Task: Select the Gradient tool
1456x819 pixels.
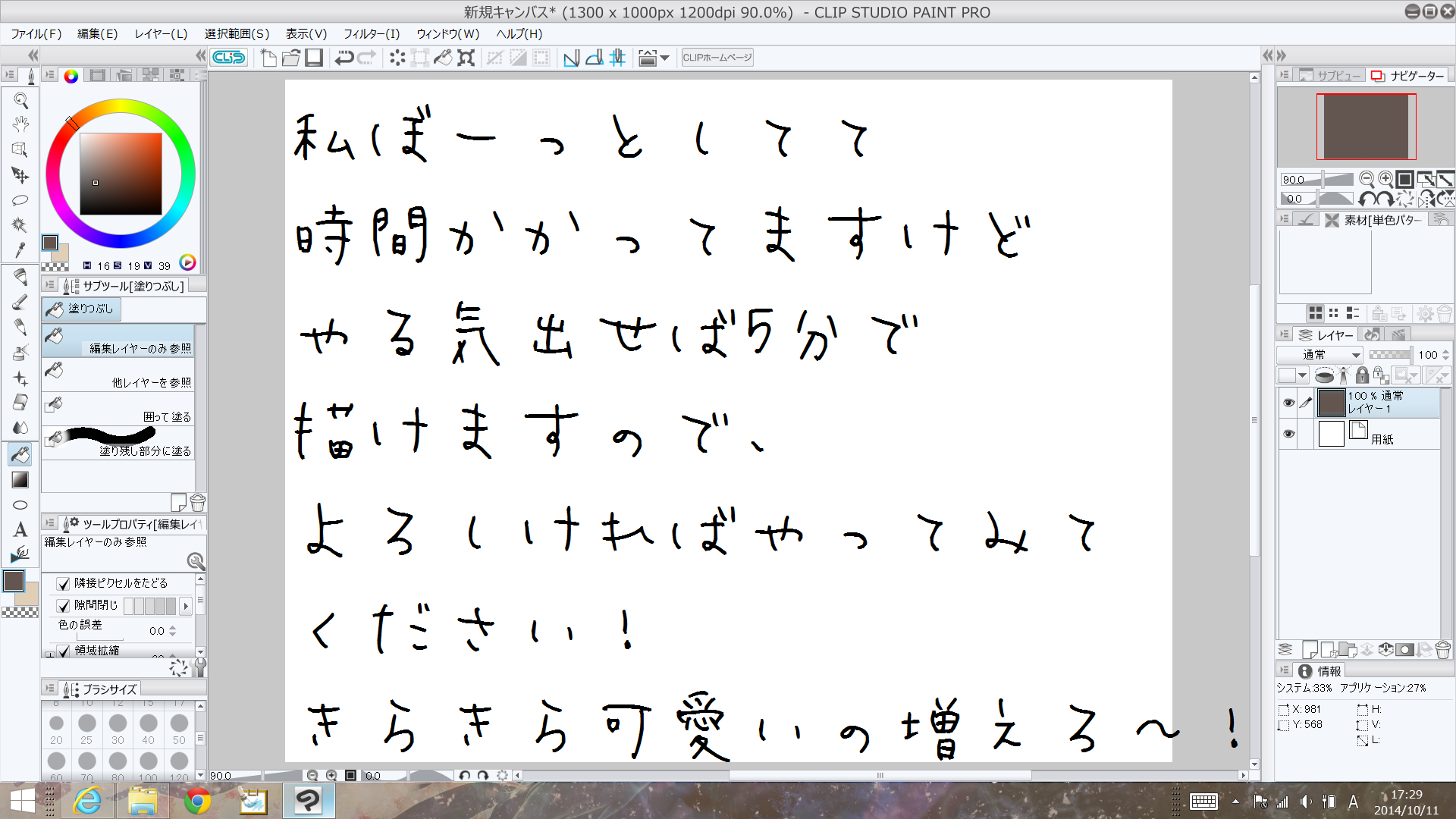Action: pyautogui.click(x=20, y=480)
